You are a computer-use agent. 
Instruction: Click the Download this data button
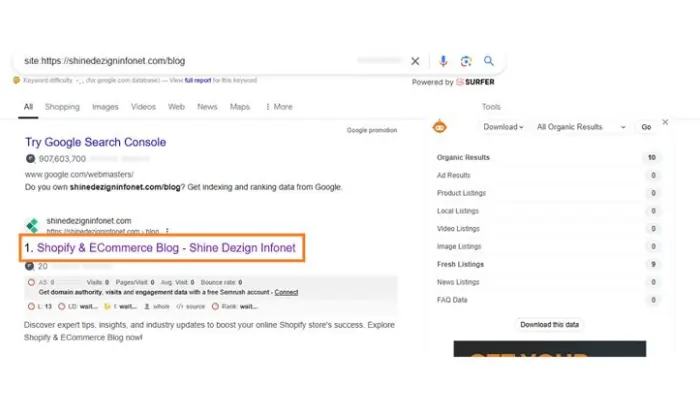[550, 325]
